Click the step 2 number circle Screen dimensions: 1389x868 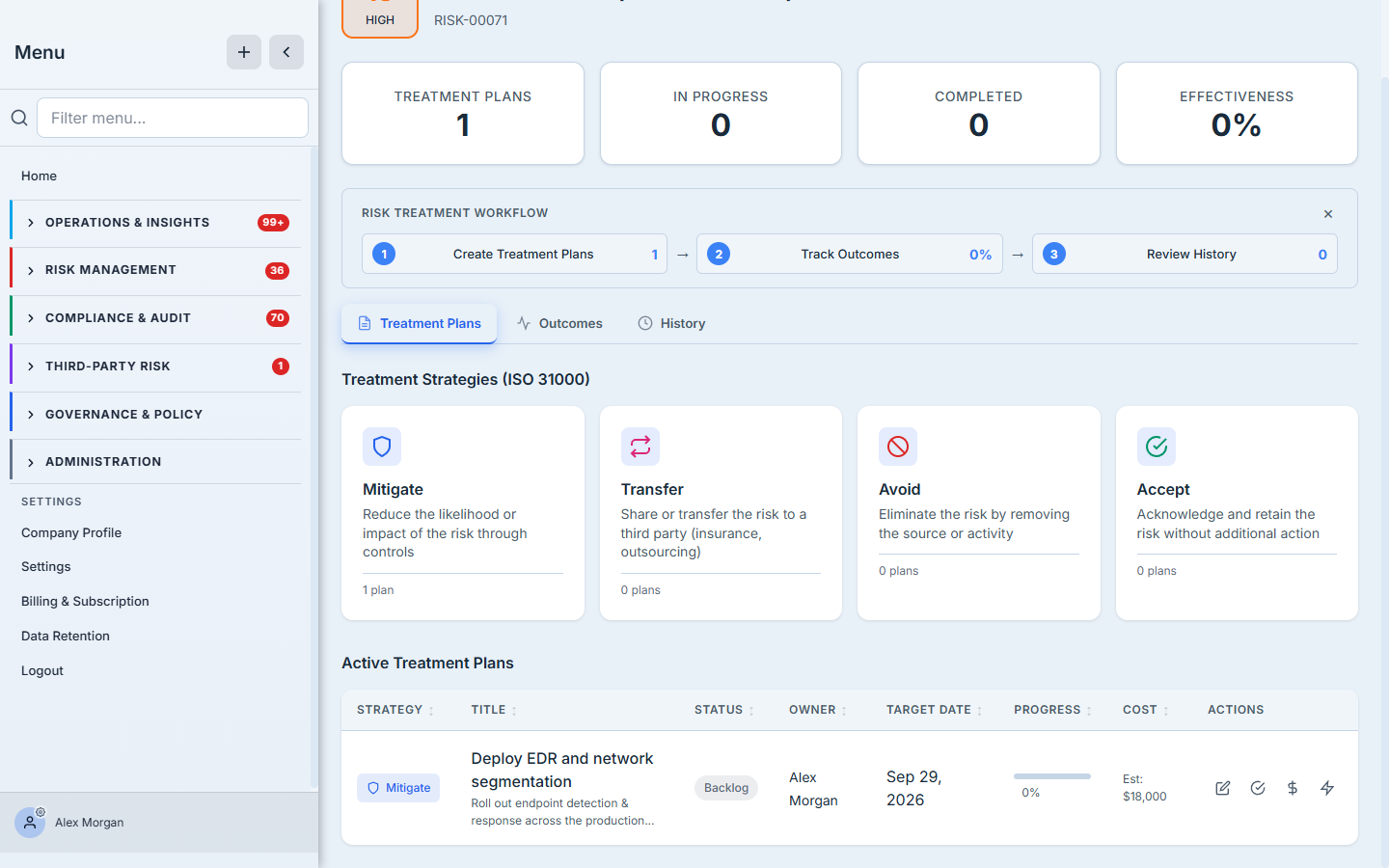coord(719,254)
